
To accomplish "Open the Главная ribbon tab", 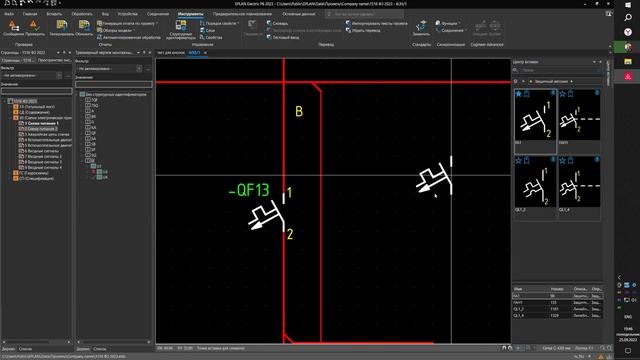I will click(30, 14).
